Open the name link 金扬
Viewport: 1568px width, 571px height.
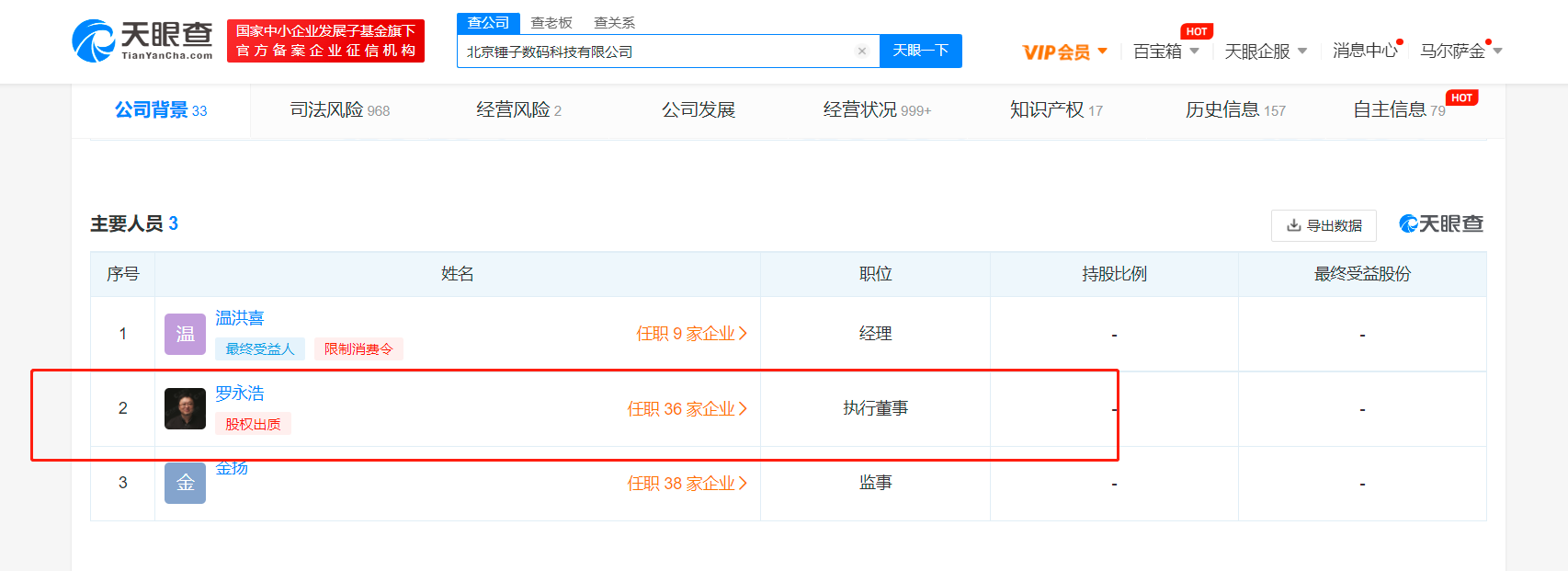point(232,468)
